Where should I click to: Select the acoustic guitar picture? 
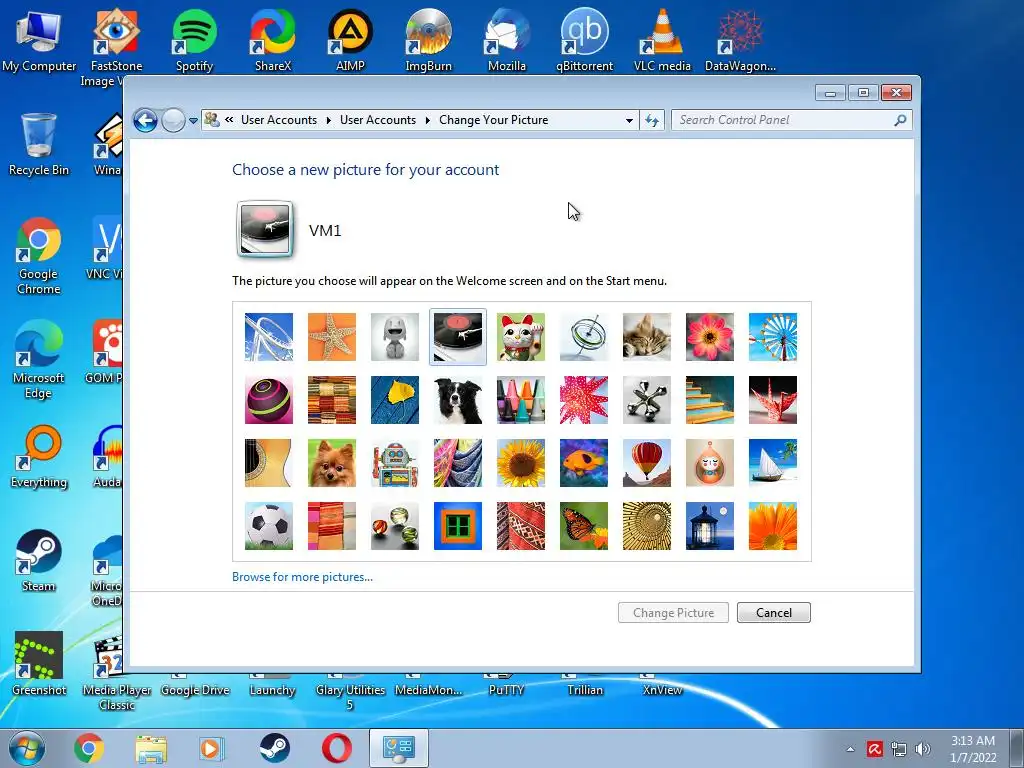[268, 463]
